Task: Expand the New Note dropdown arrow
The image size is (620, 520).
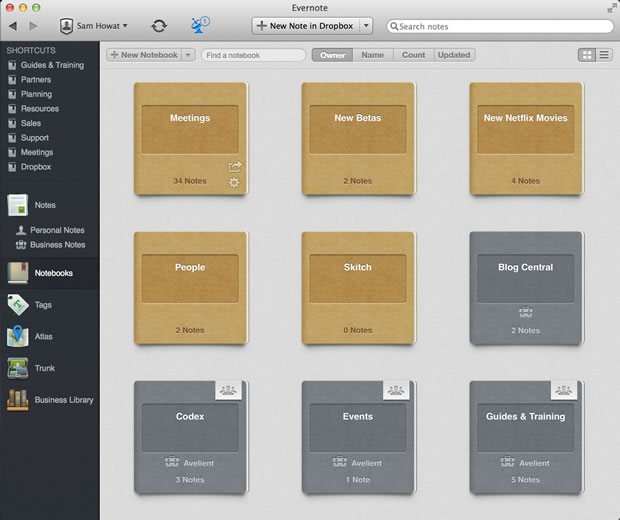Action: point(366,26)
